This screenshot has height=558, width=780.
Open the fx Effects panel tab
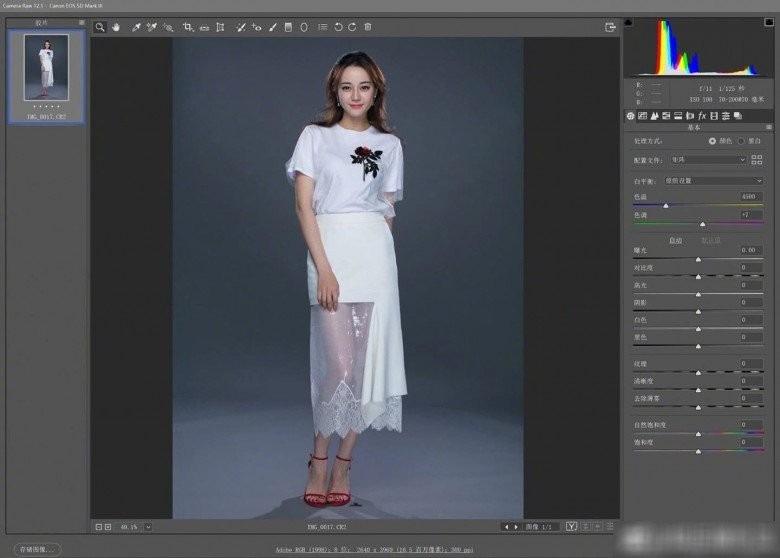tap(701, 116)
